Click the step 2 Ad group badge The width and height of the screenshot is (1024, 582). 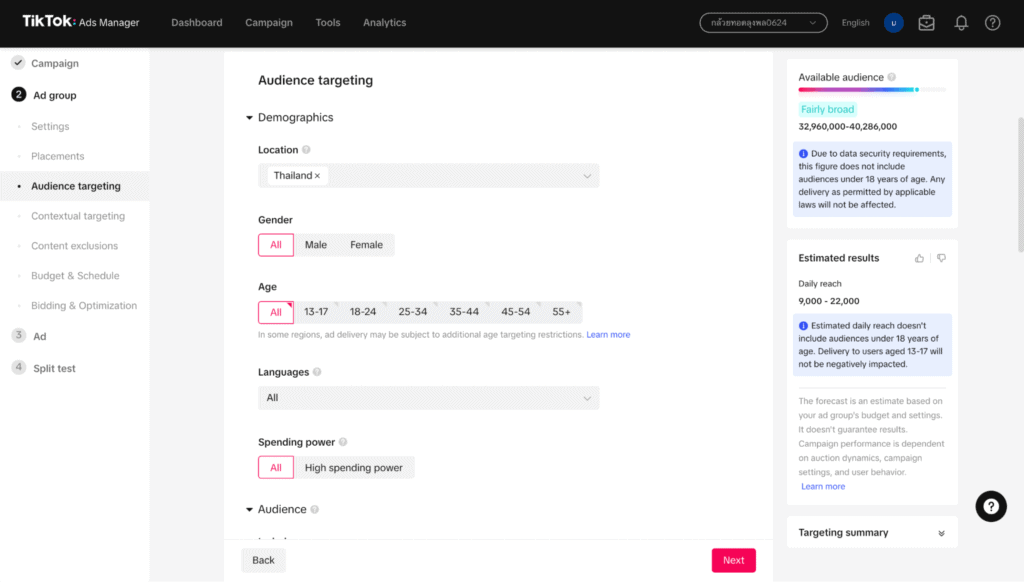(18, 95)
